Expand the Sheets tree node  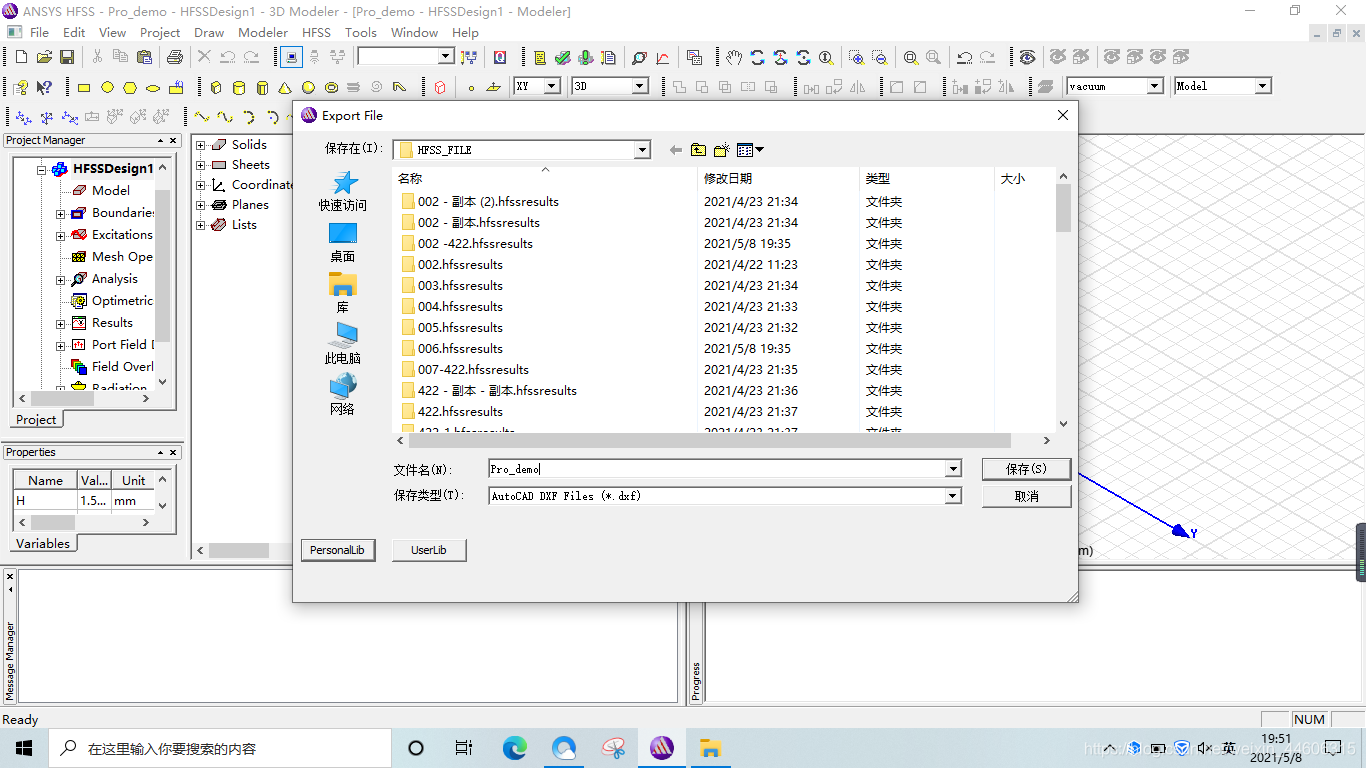[200, 165]
